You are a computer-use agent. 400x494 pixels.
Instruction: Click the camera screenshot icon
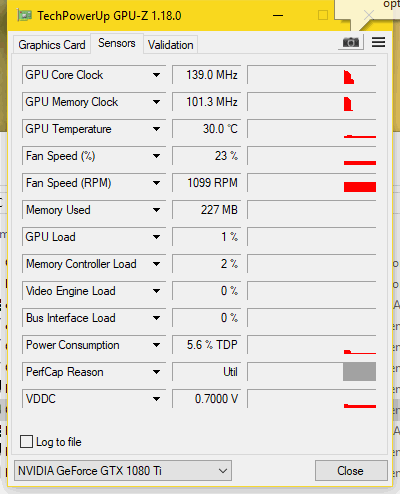coord(351,42)
